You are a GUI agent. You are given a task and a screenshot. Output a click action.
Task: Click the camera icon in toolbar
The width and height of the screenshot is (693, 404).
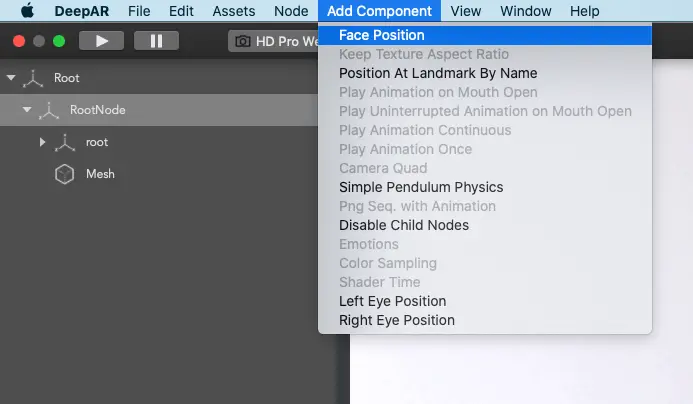click(243, 41)
